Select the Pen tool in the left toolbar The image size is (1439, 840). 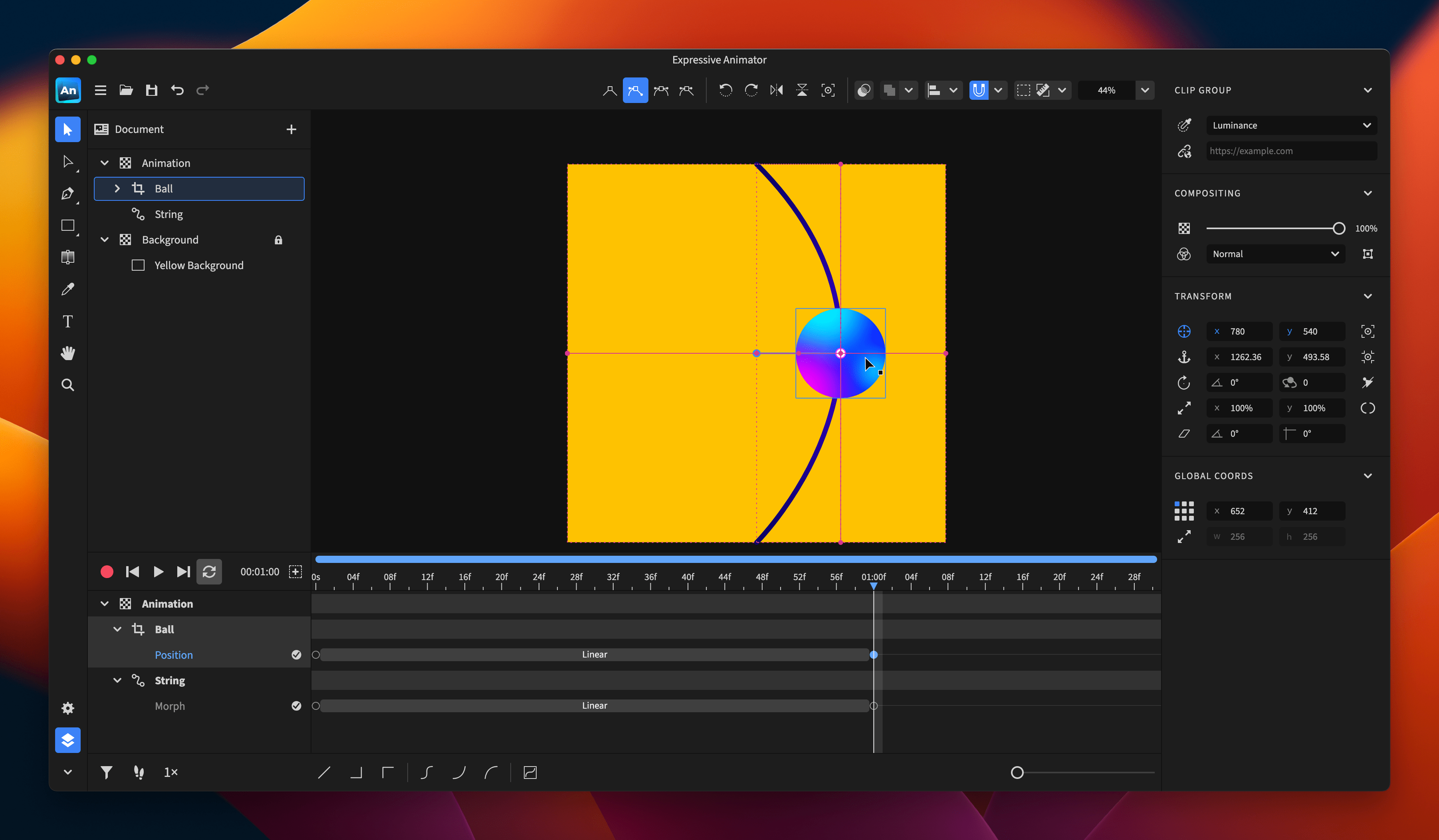tap(67, 194)
